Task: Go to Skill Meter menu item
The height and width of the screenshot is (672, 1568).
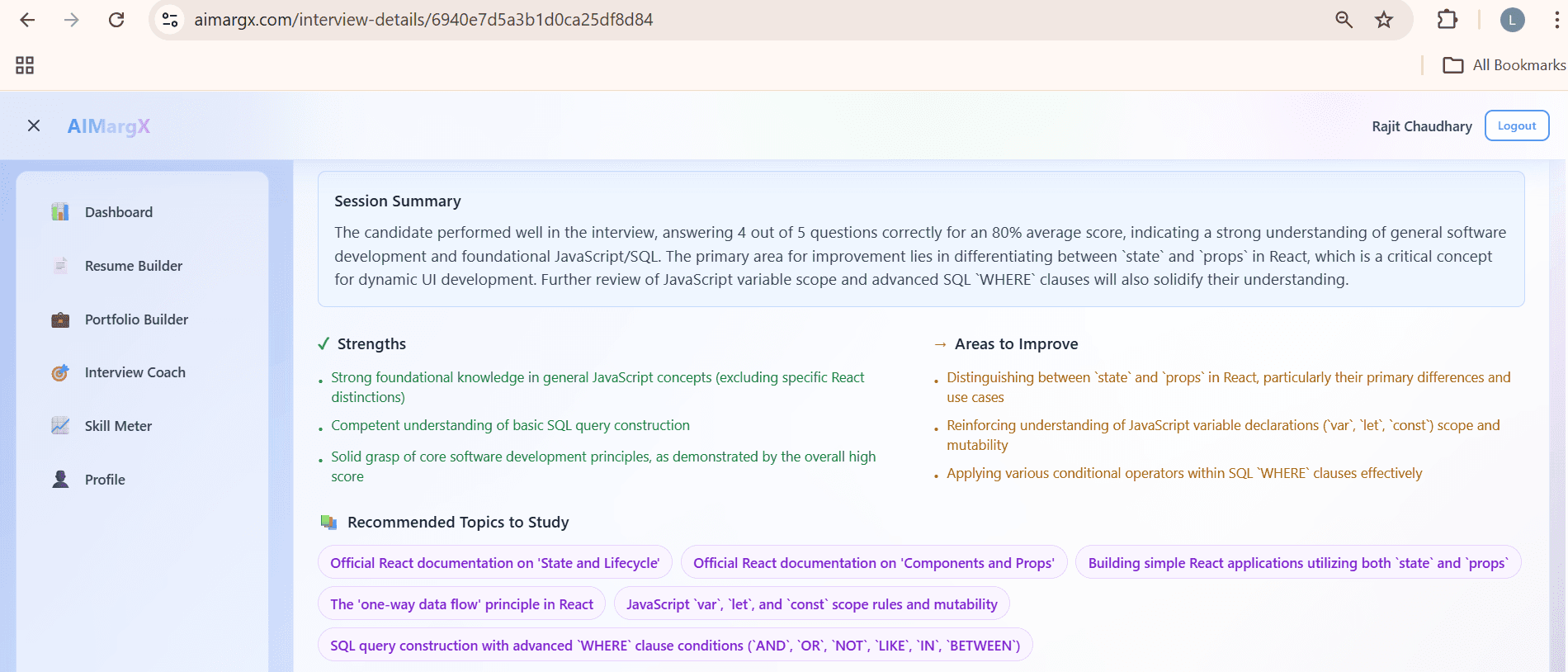Action: tap(118, 426)
